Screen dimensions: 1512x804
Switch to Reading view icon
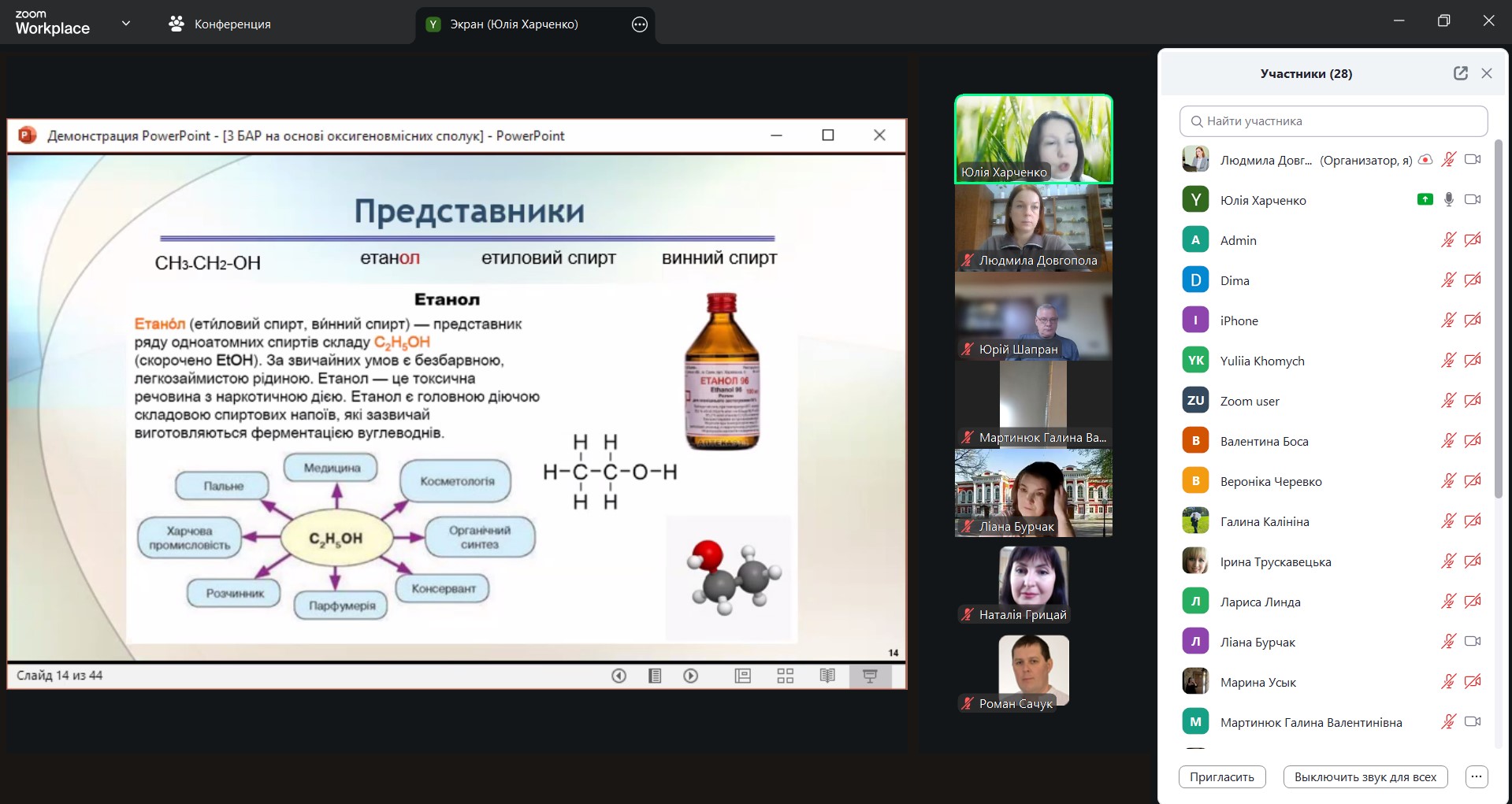pos(827,676)
